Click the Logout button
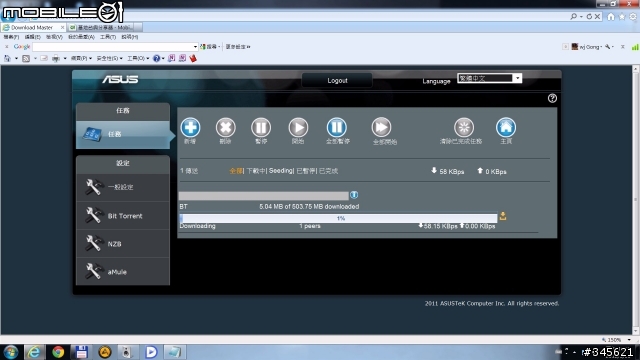 (x=337, y=80)
